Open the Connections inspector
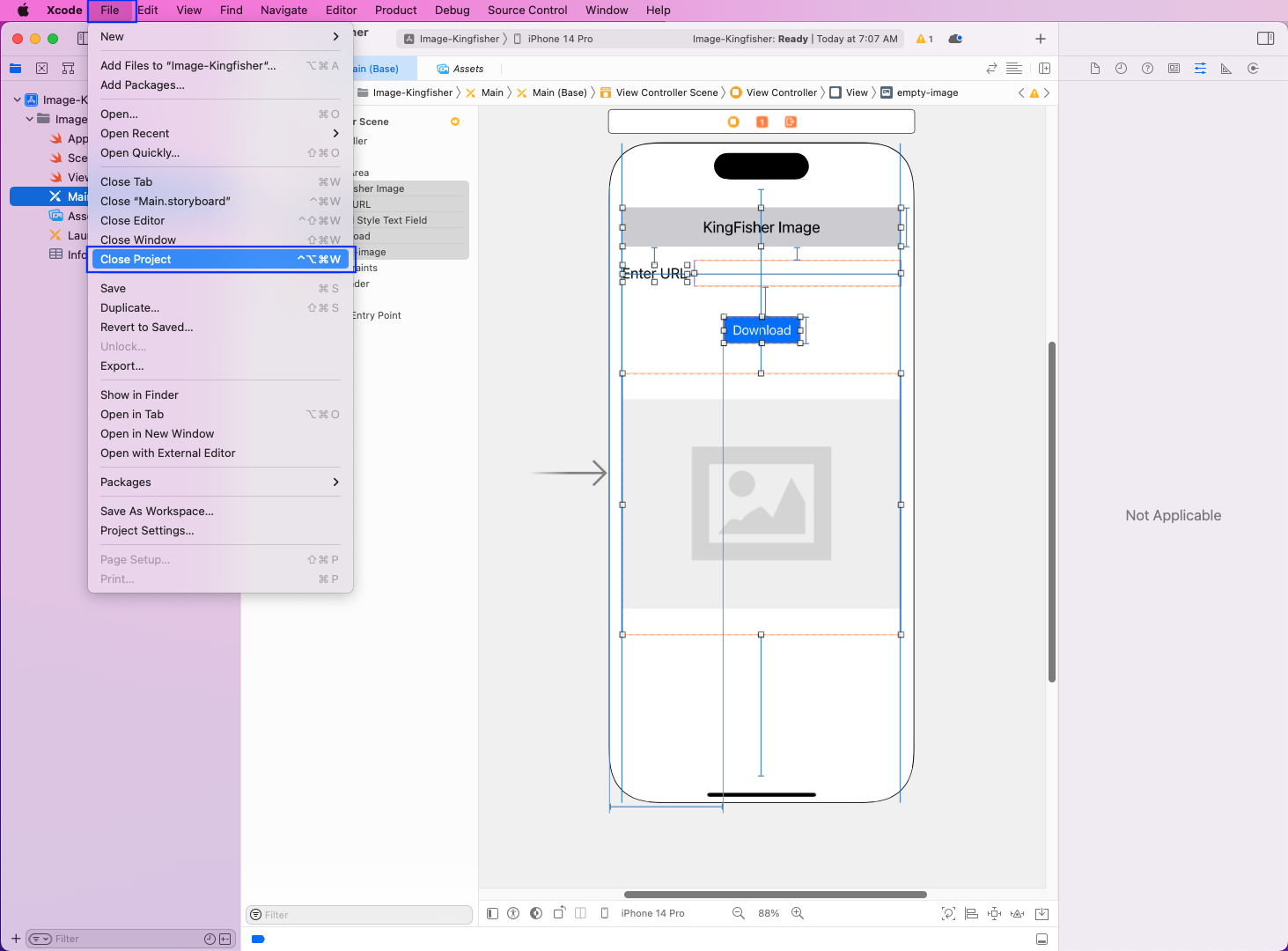The width and height of the screenshot is (1288, 951). [x=1253, y=69]
